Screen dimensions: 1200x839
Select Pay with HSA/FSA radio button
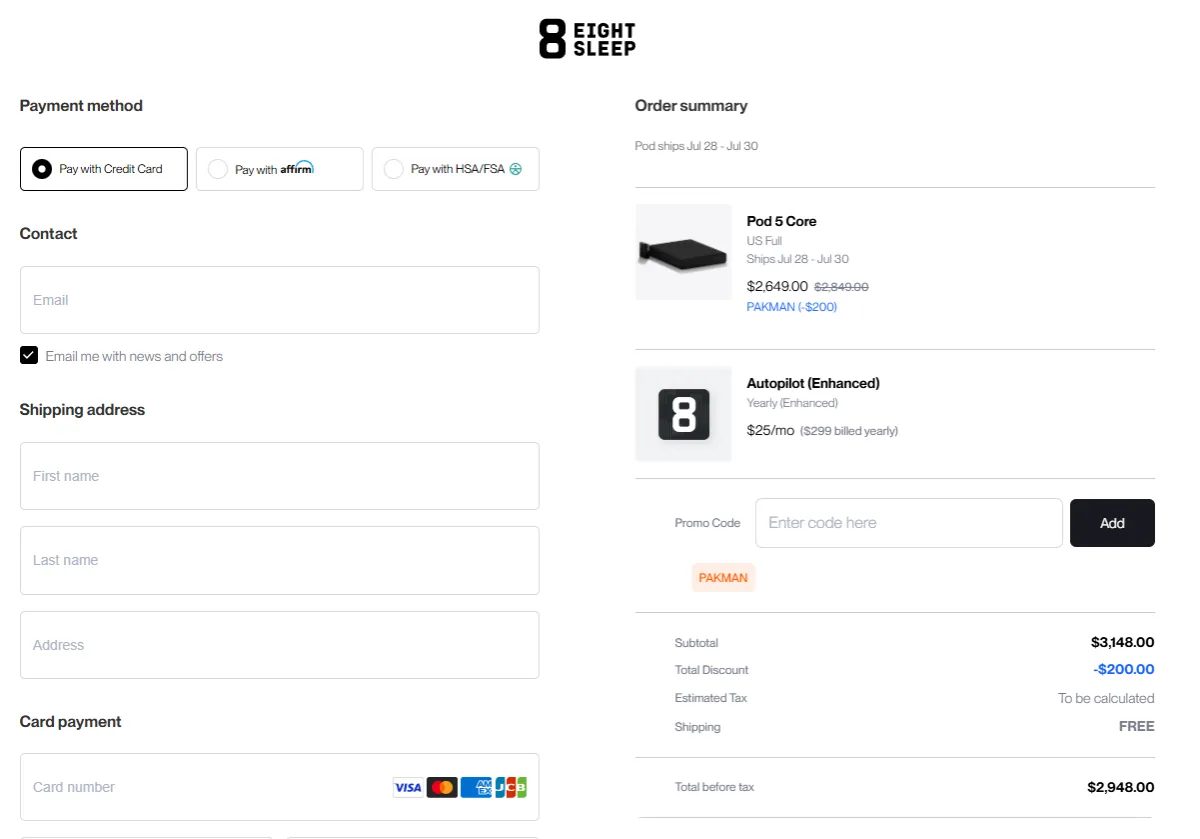(x=394, y=169)
